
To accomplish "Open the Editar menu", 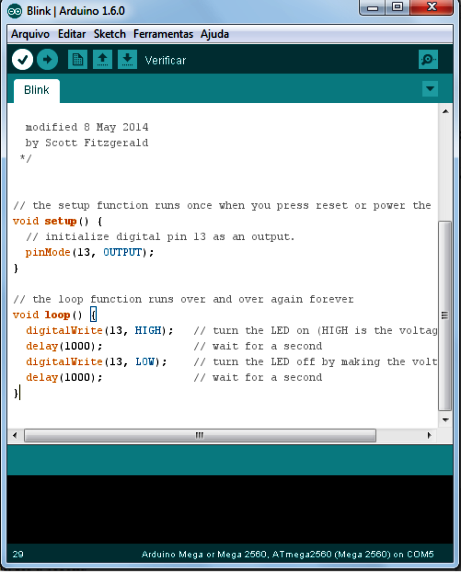I will [72, 34].
